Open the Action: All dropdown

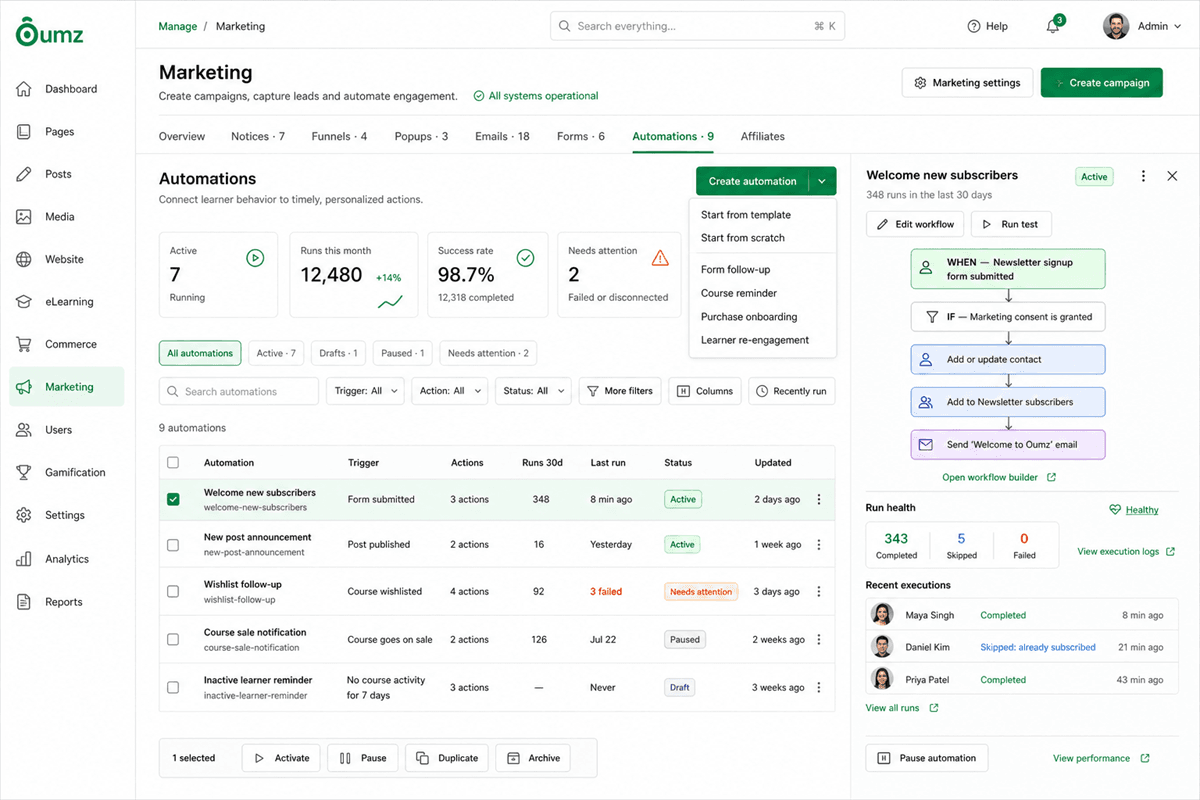[449, 391]
